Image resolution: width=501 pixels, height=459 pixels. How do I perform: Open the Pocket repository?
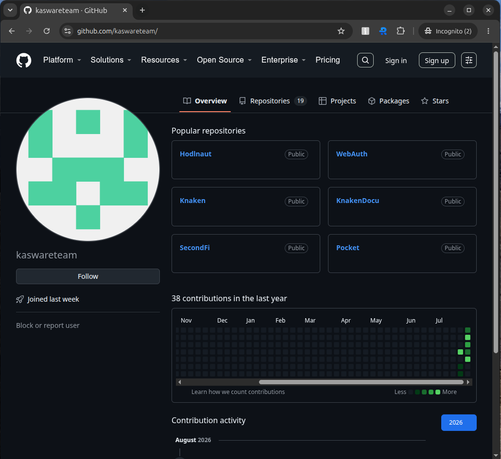click(348, 248)
